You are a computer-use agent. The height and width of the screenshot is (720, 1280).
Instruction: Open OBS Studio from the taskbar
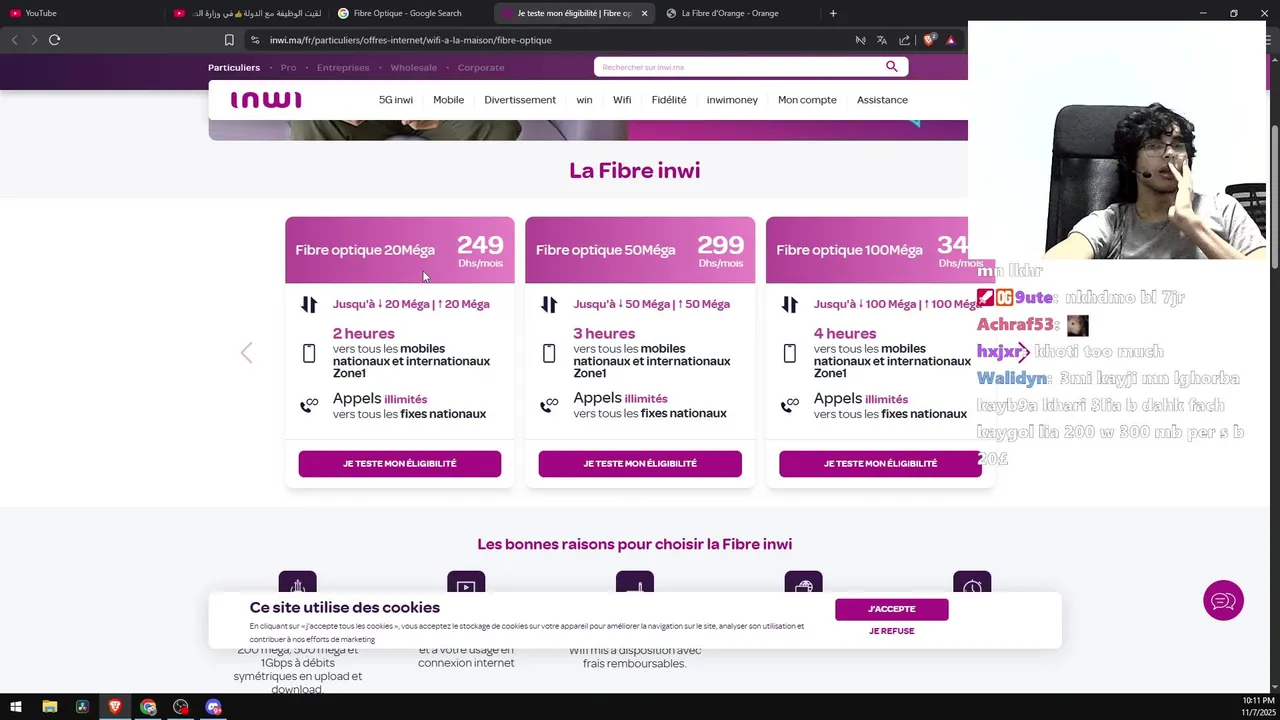(x=181, y=707)
